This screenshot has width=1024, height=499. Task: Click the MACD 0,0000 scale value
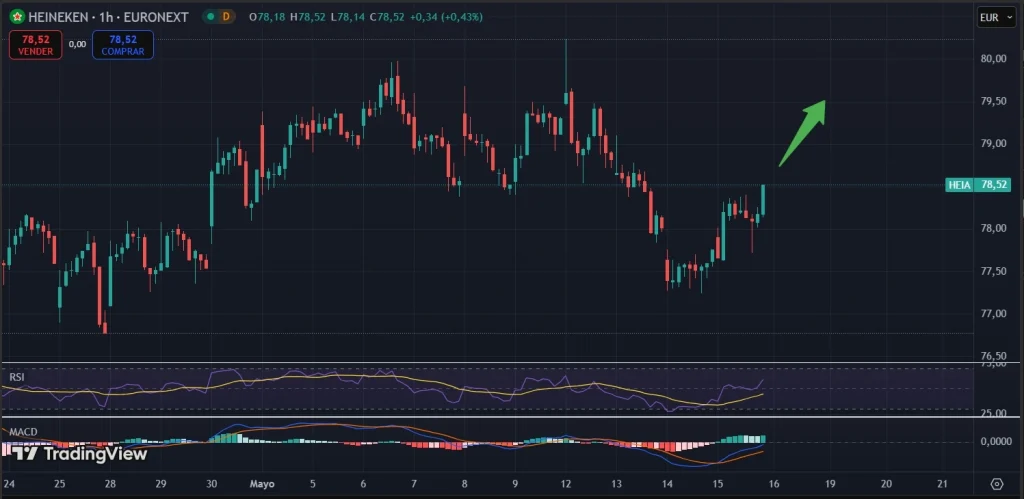coord(996,442)
